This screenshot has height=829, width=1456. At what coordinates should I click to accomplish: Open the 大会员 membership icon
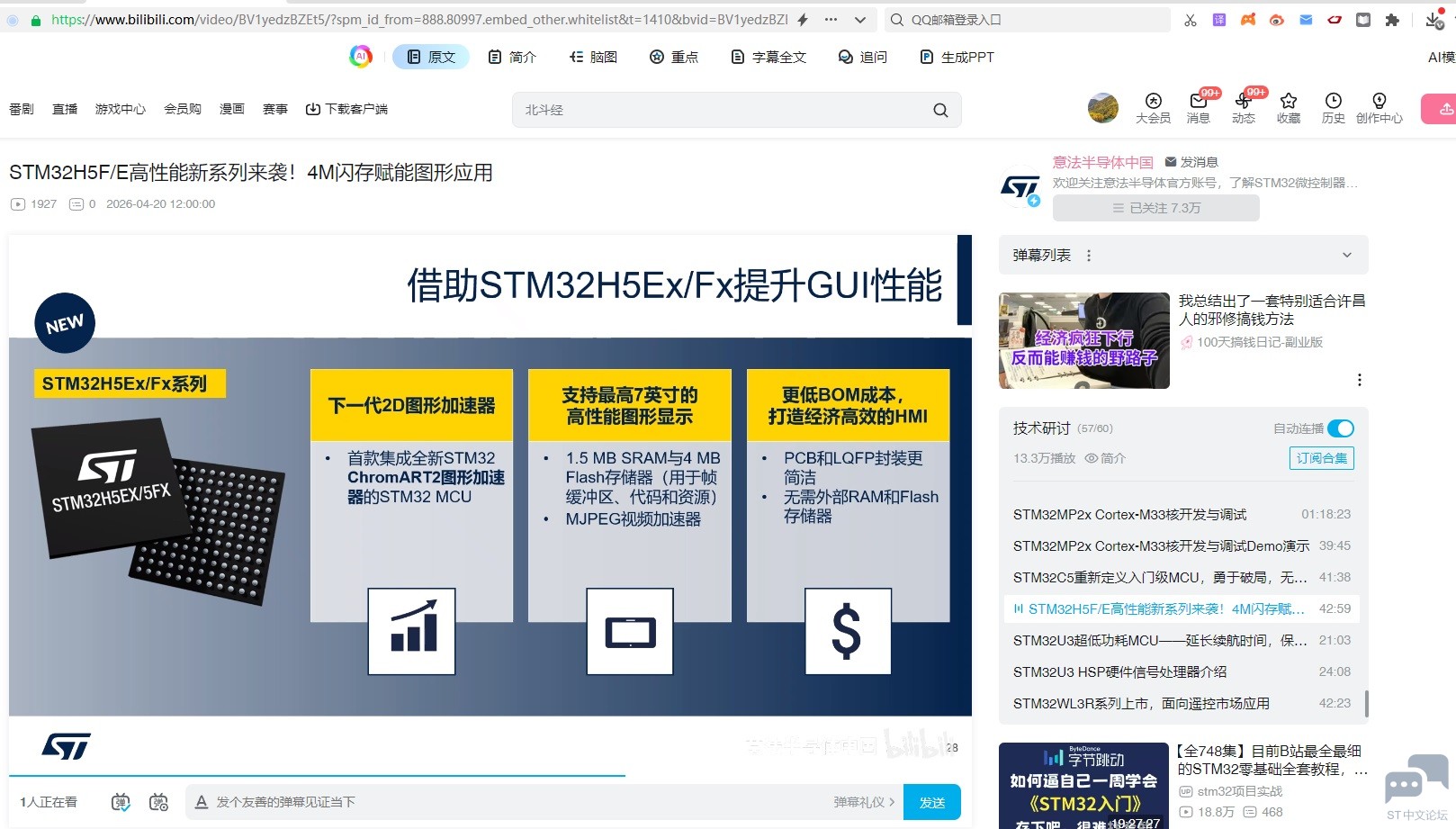point(1153,108)
